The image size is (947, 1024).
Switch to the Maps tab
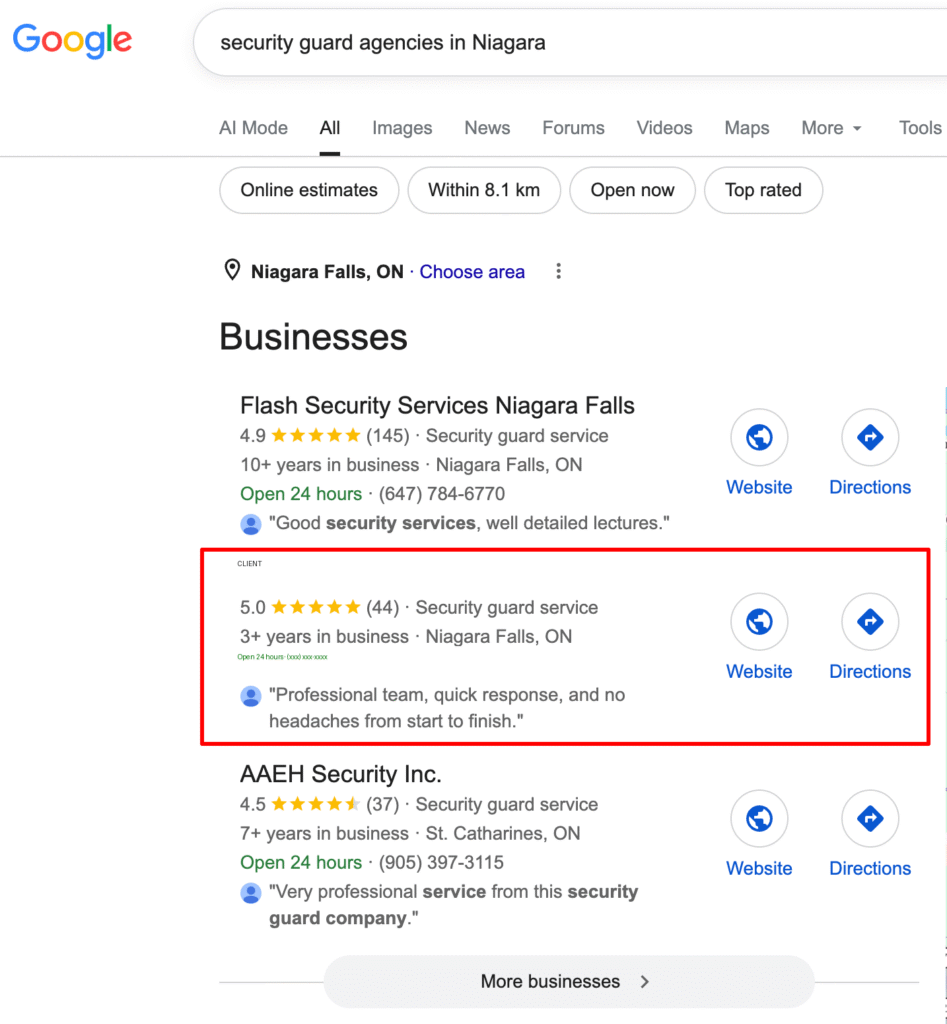coord(746,128)
